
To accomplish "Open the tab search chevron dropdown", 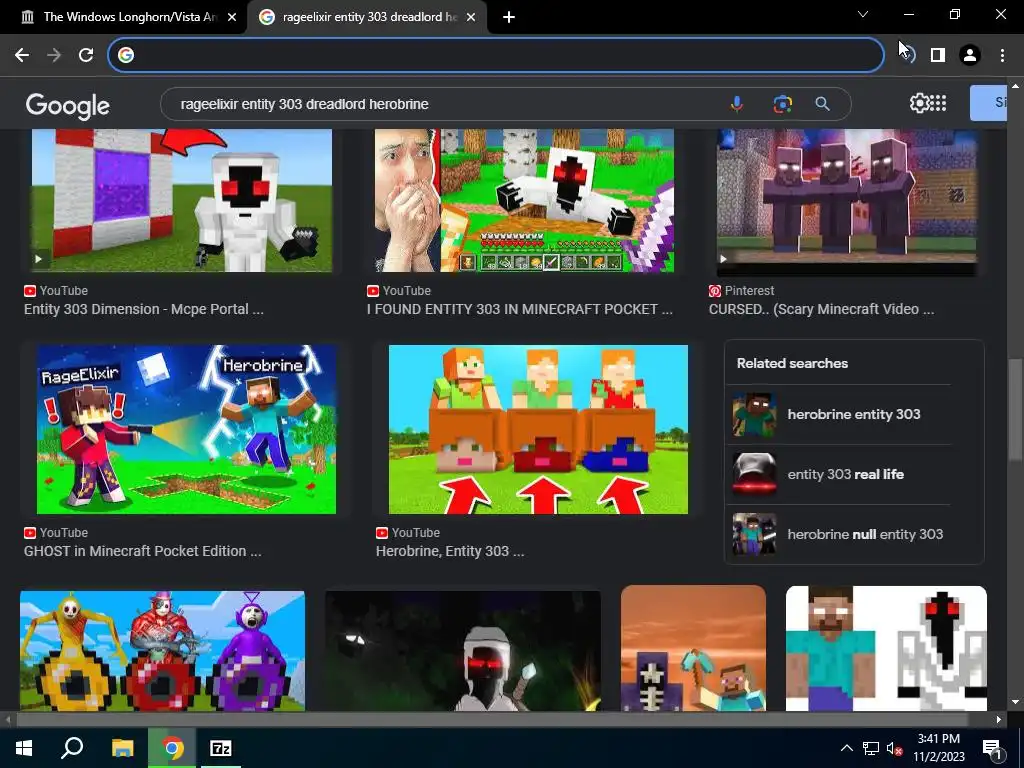I will 863,14.
